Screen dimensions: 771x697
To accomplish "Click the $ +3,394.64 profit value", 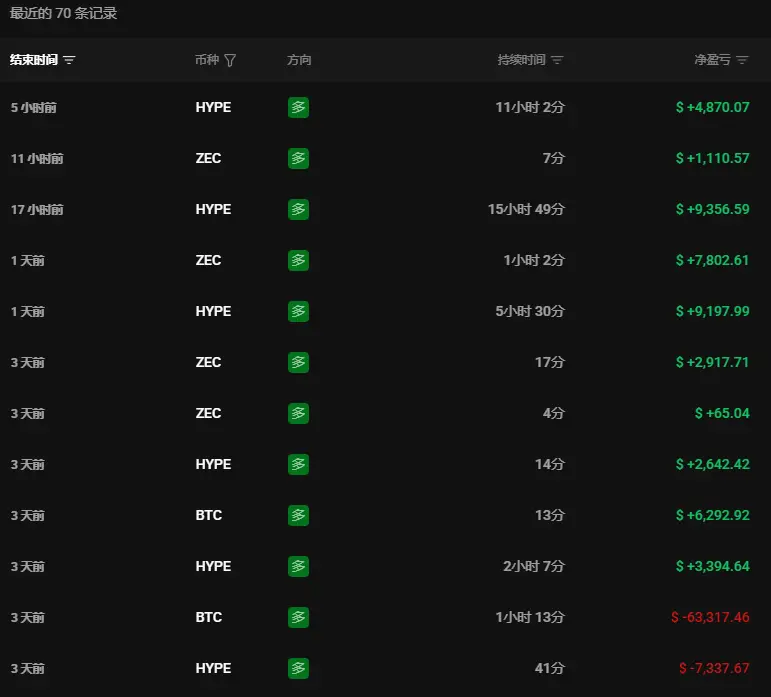I will pos(712,566).
